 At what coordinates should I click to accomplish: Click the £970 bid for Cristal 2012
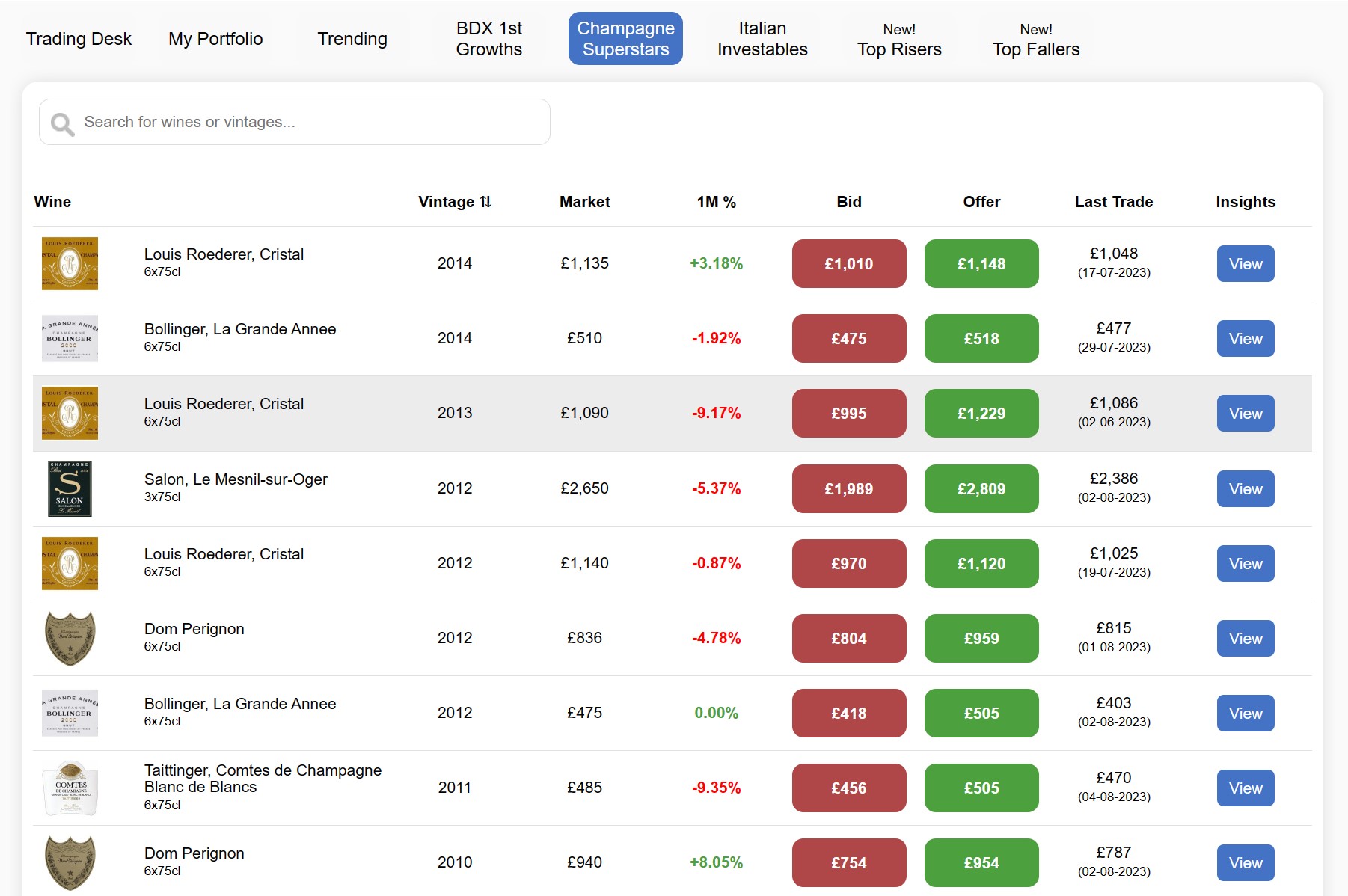[x=849, y=563]
